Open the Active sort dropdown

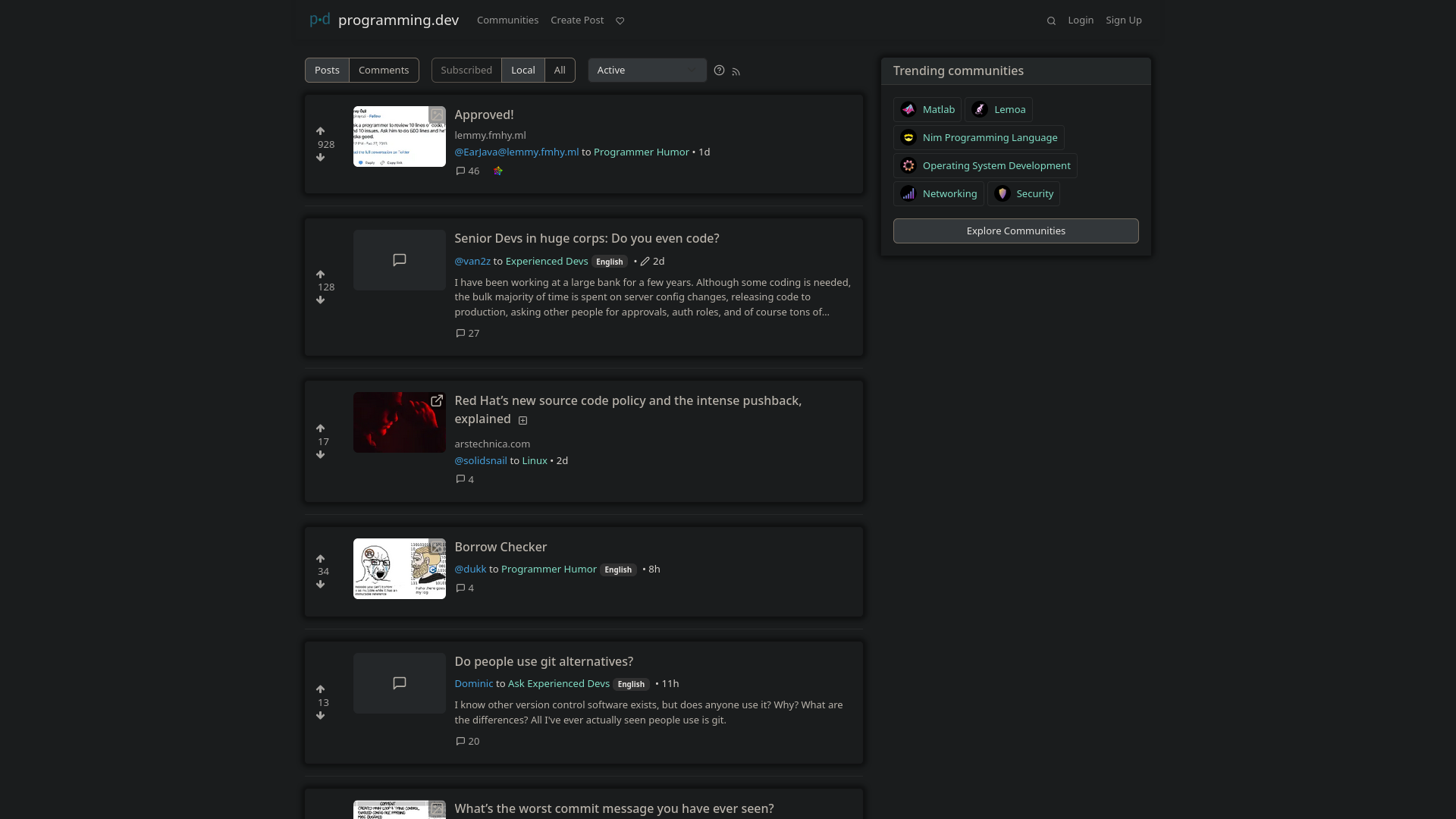tap(647, 71)
